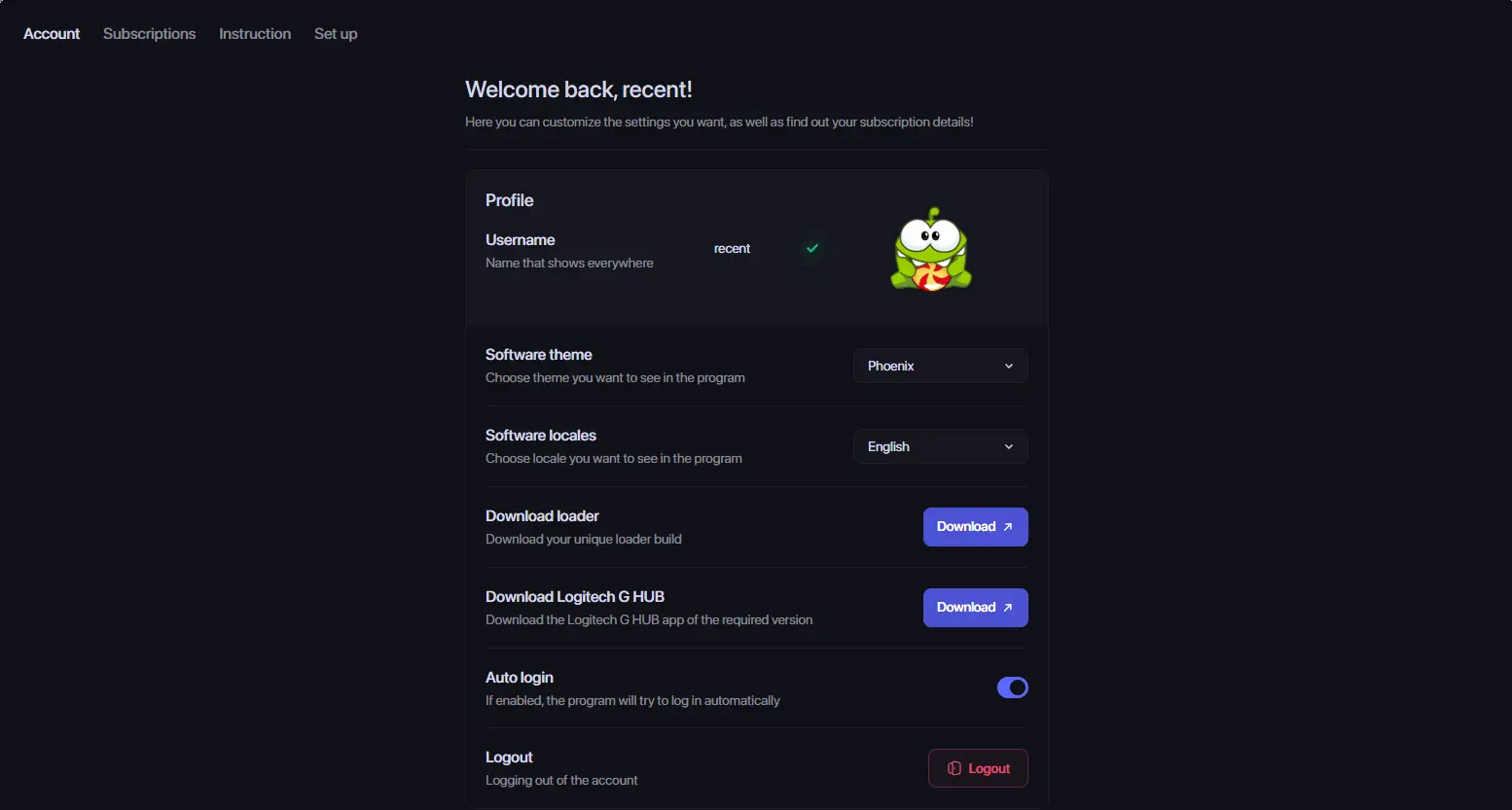Go to the Set up tab
Image resolution: width=1512 pixels, height=810 pixels.
(x=336, y=34)
